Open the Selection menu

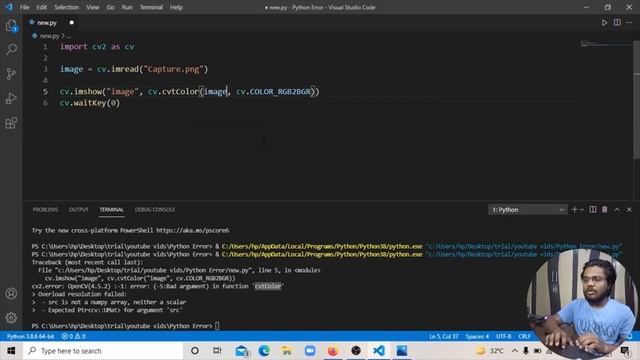[67, 7]
